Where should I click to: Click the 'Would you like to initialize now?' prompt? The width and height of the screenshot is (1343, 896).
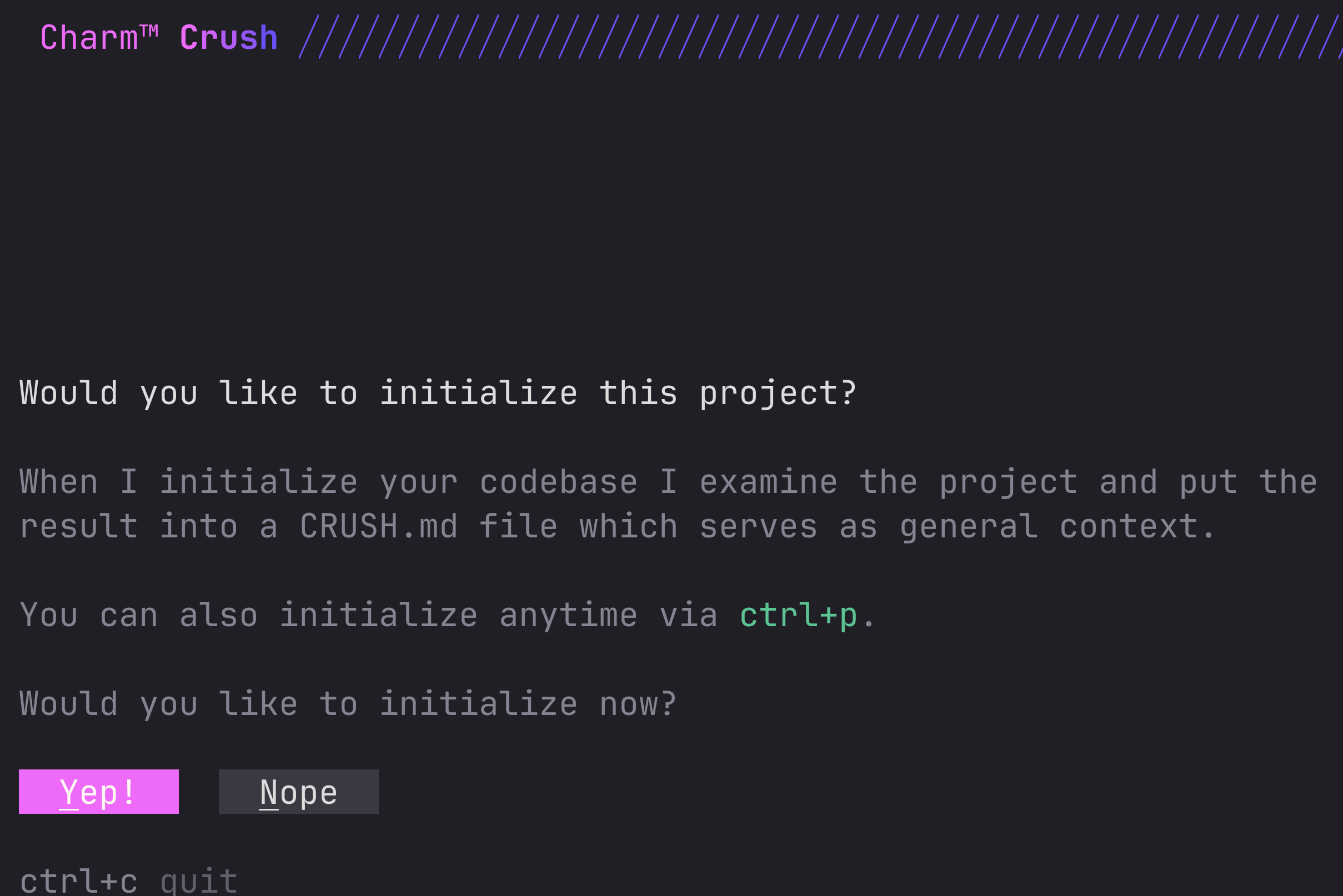pos(348,704)
